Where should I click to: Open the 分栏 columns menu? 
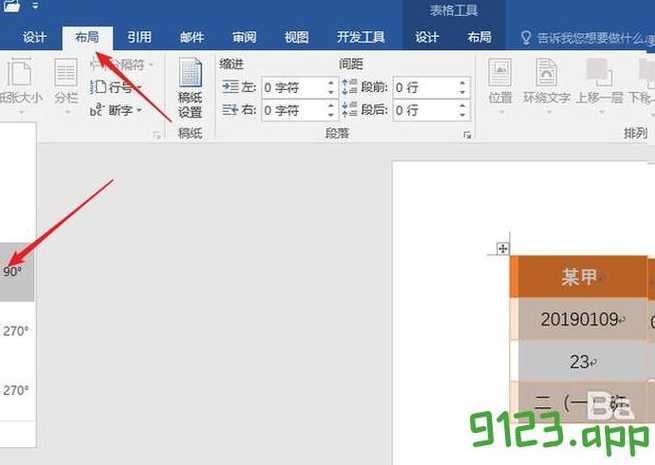tap(66, 86)
